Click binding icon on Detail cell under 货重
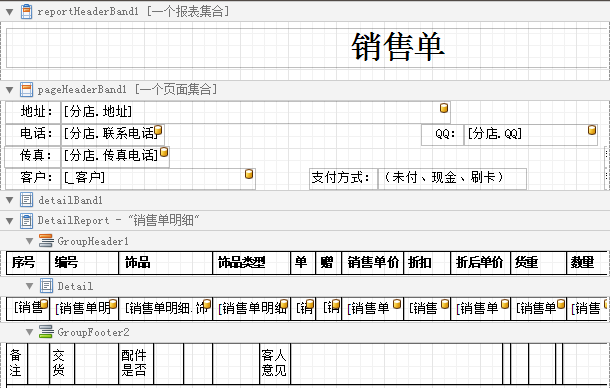Screen dimensions: 610x388 point(561,304)
